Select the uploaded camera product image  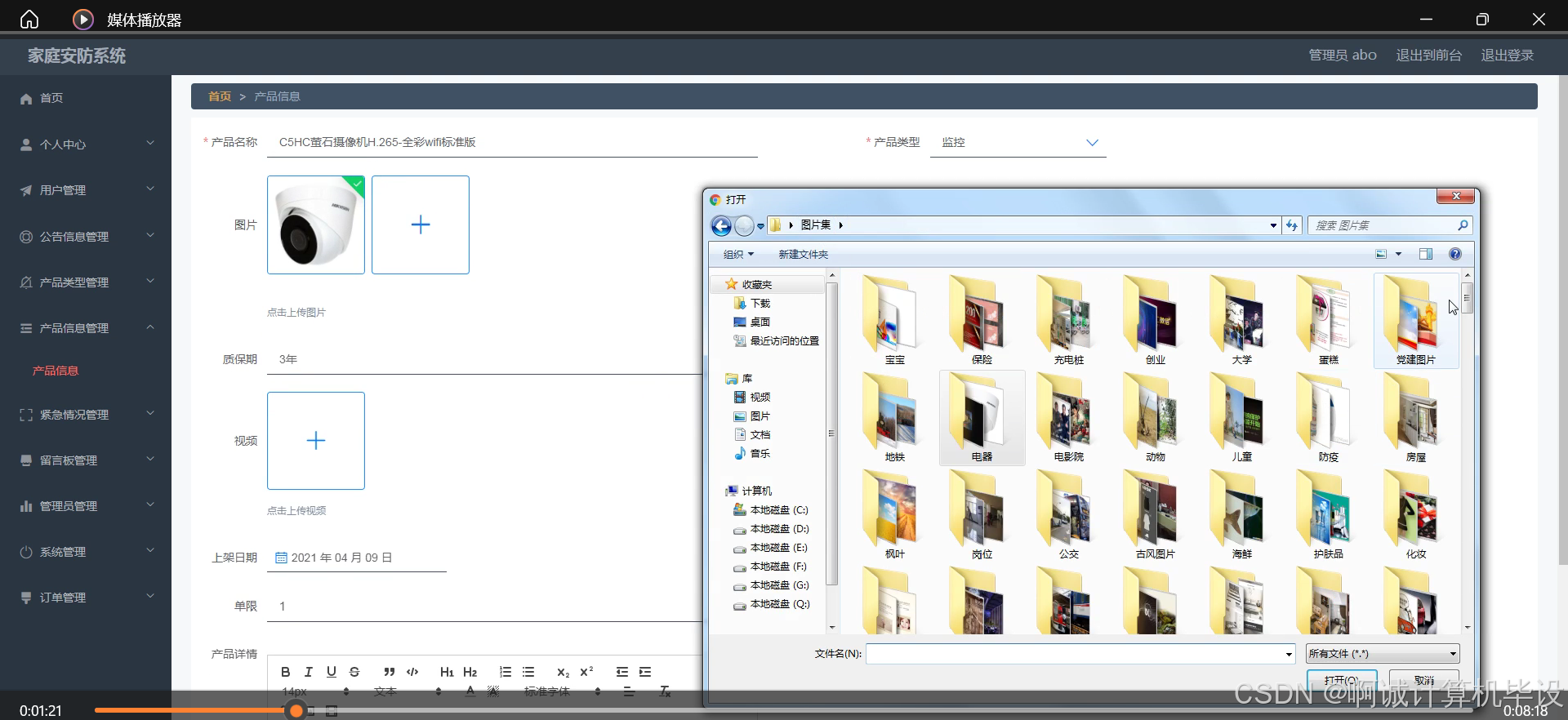tap(316, 224)
